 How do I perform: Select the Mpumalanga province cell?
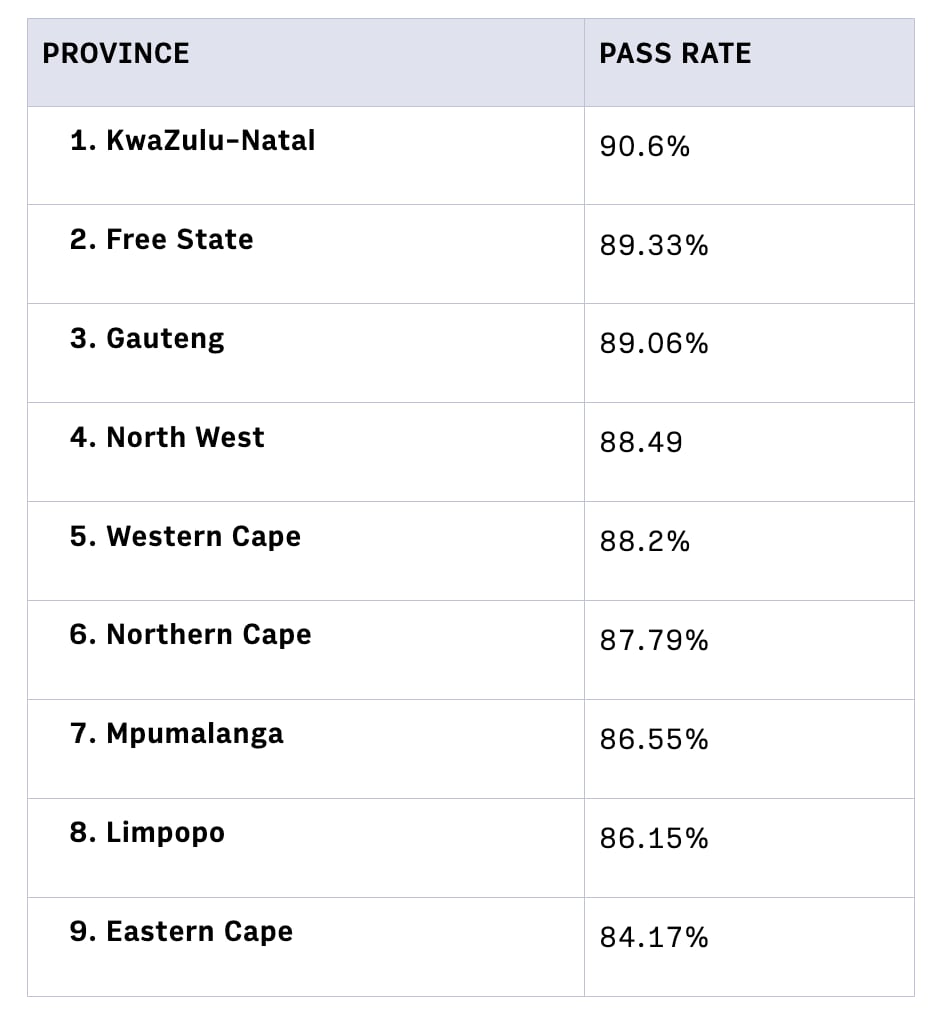pyautogui.click(x=176, y=734)
